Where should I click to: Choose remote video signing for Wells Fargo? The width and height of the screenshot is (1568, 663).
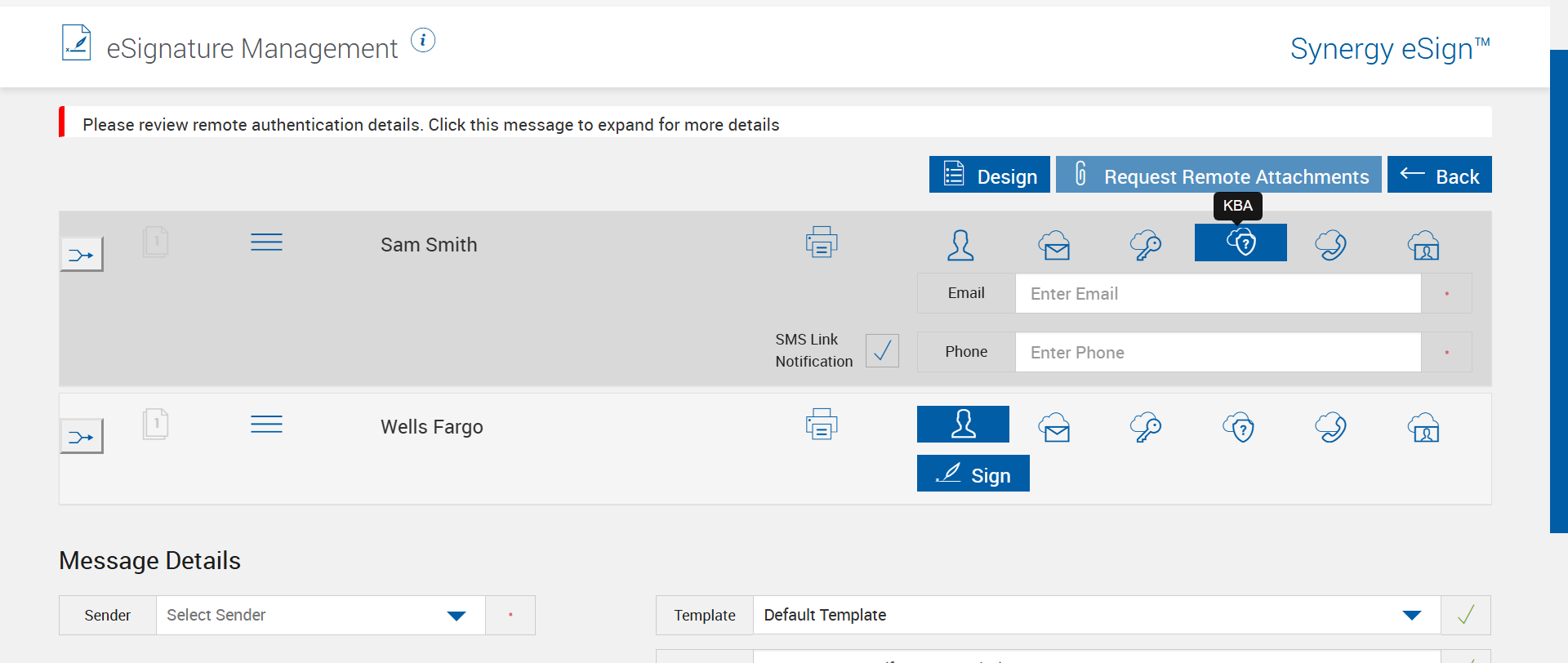point(1423,427)
